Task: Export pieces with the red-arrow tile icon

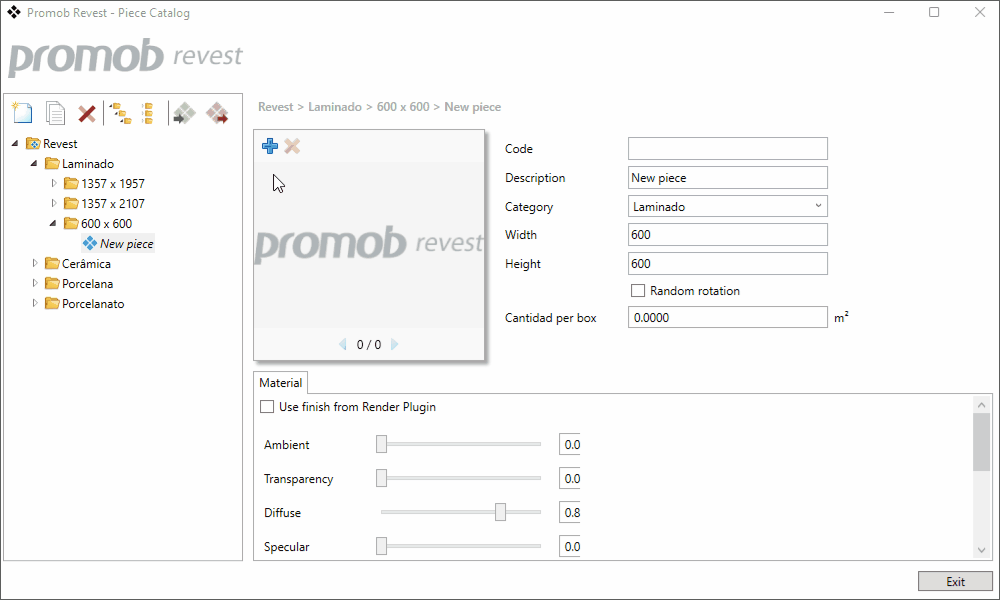Action: [x=217, y=113]
